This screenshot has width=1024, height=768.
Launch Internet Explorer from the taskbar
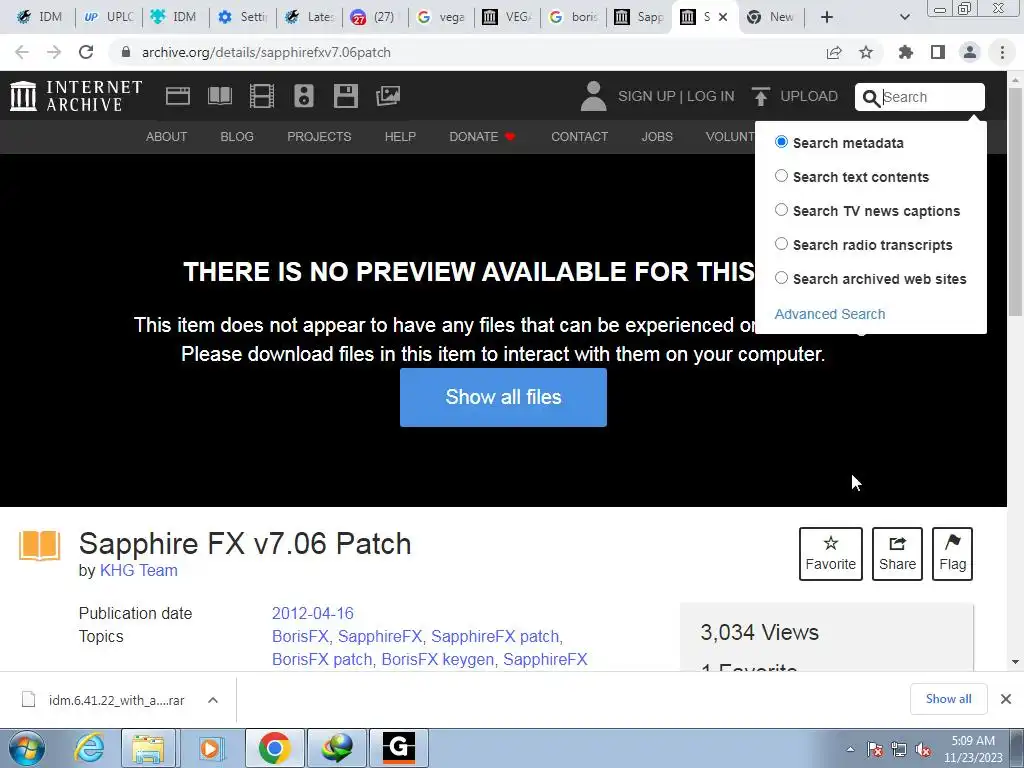tap(89, 748)
